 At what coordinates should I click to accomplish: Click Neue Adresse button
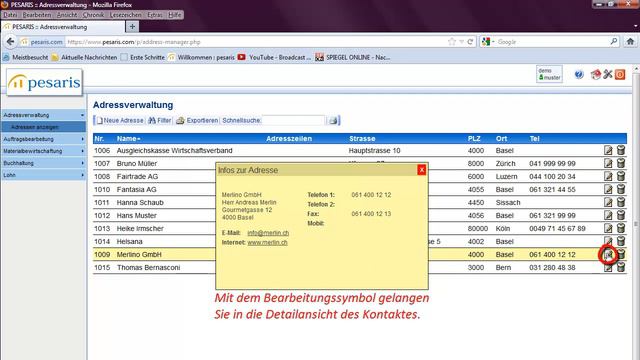pyautogui.click(x=120, y=120)
